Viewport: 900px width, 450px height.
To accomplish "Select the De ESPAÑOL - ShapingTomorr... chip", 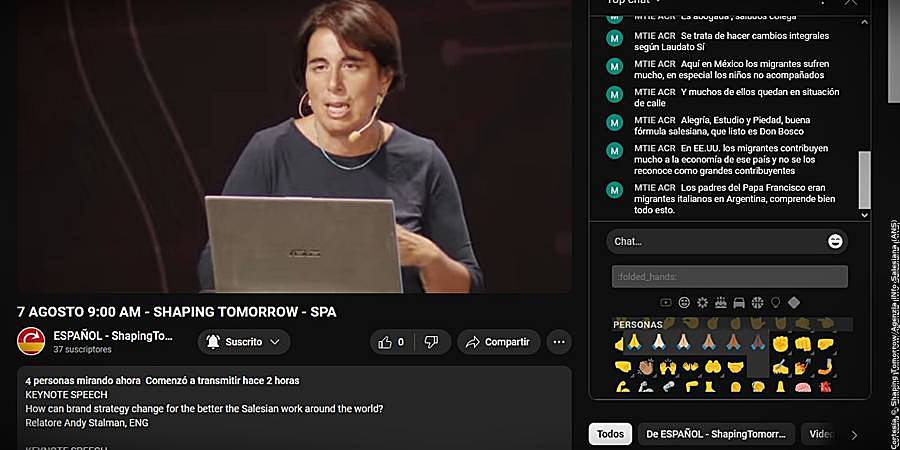I will click(x=716, y=434).
